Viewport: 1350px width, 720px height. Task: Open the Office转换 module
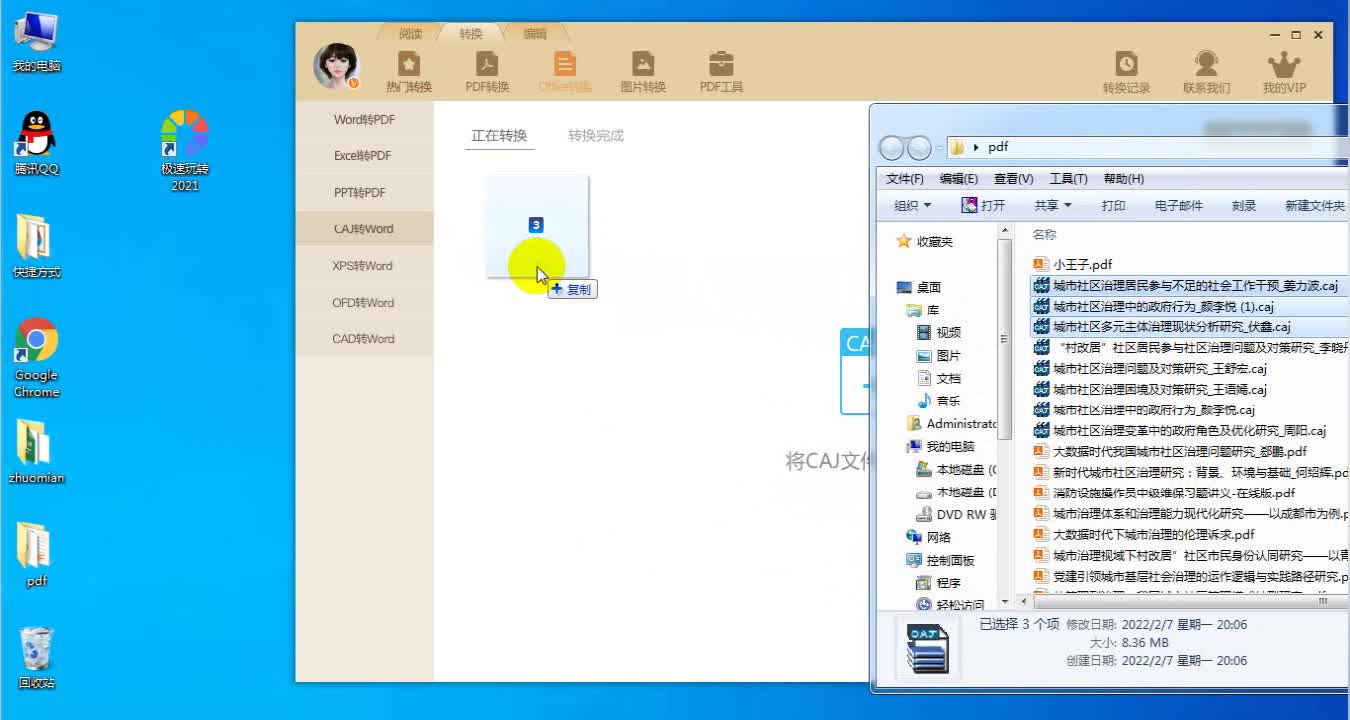click(x=564, y=70)
